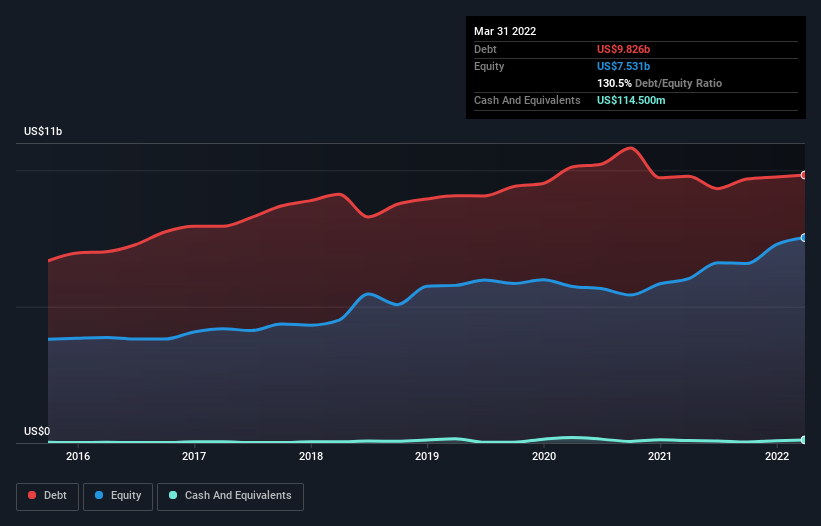
Task: Toggle the Equity legend button
Action: [118, 496]
